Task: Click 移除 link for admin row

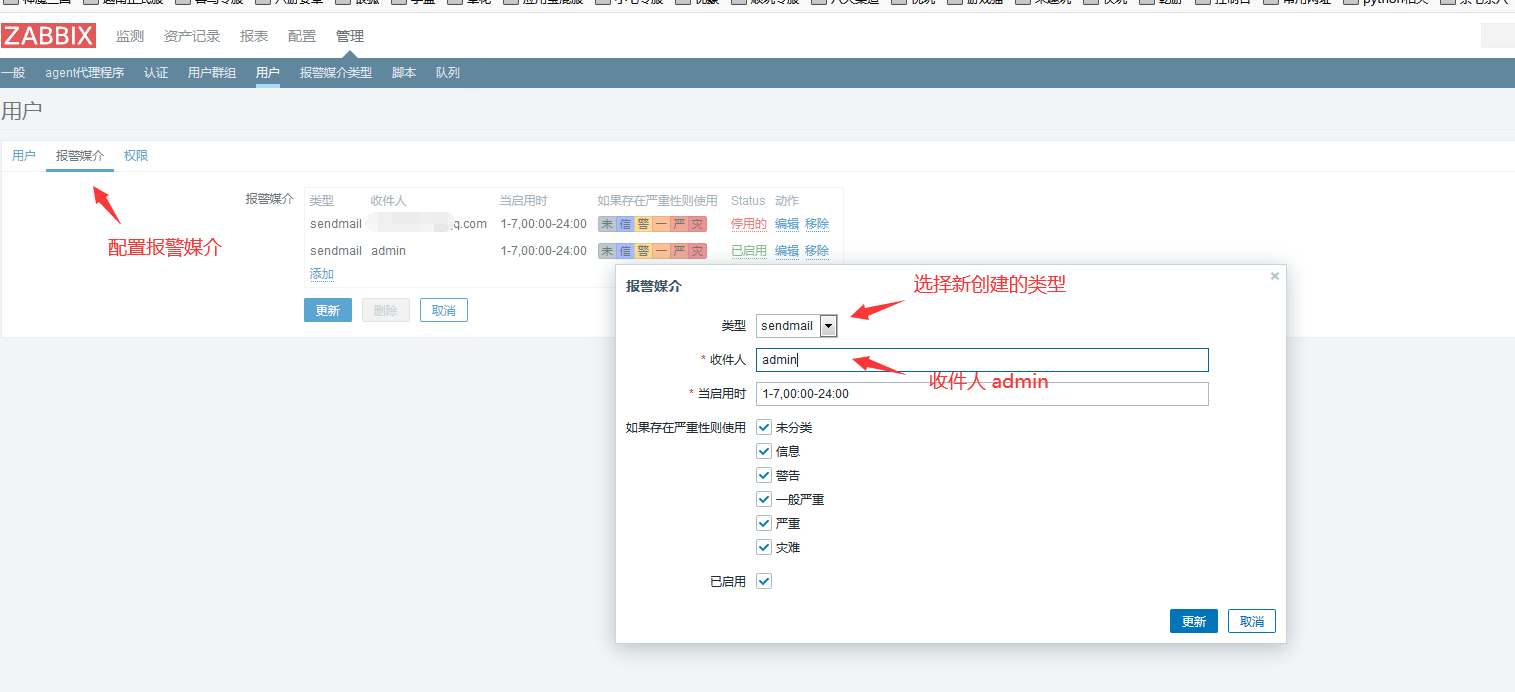Action: 817,251
